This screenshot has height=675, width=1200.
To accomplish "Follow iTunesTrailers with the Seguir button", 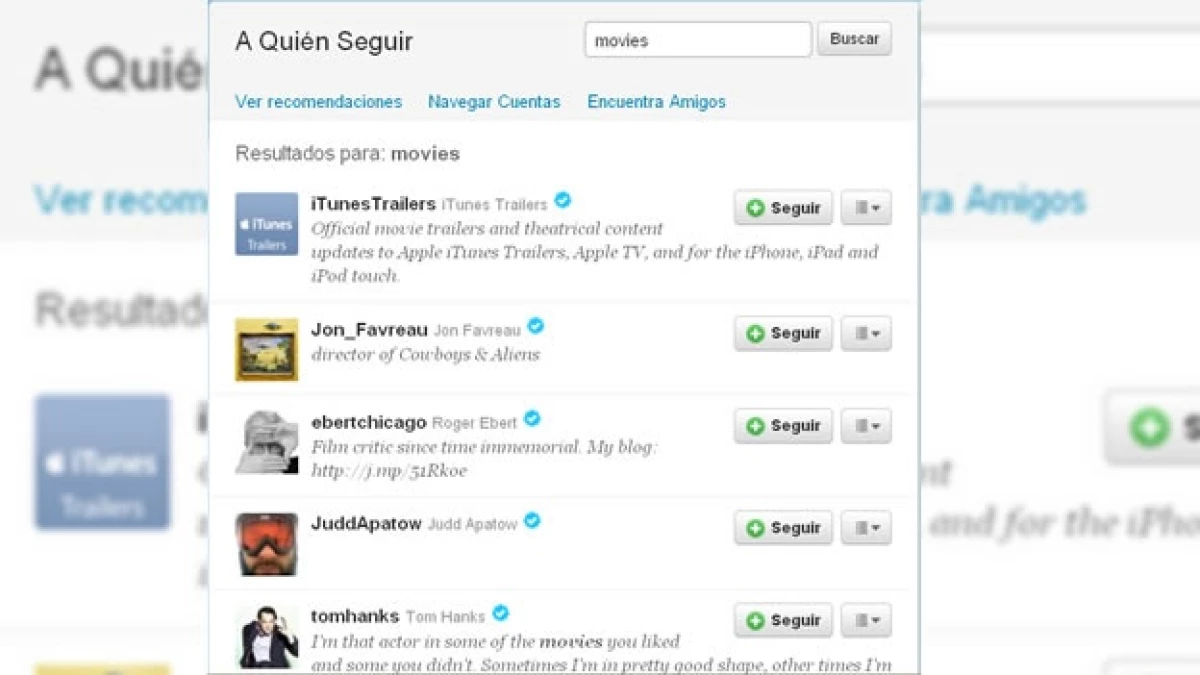I will point(783,208).
